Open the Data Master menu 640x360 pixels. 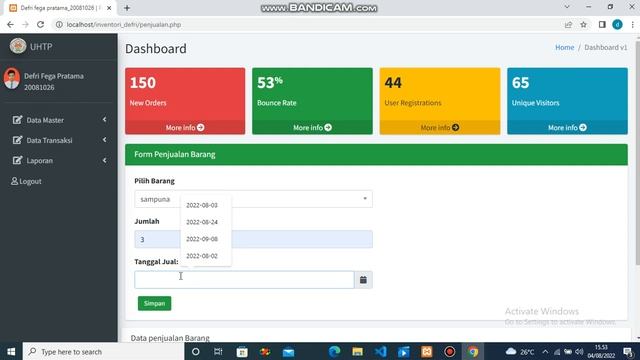pos(59,120)
